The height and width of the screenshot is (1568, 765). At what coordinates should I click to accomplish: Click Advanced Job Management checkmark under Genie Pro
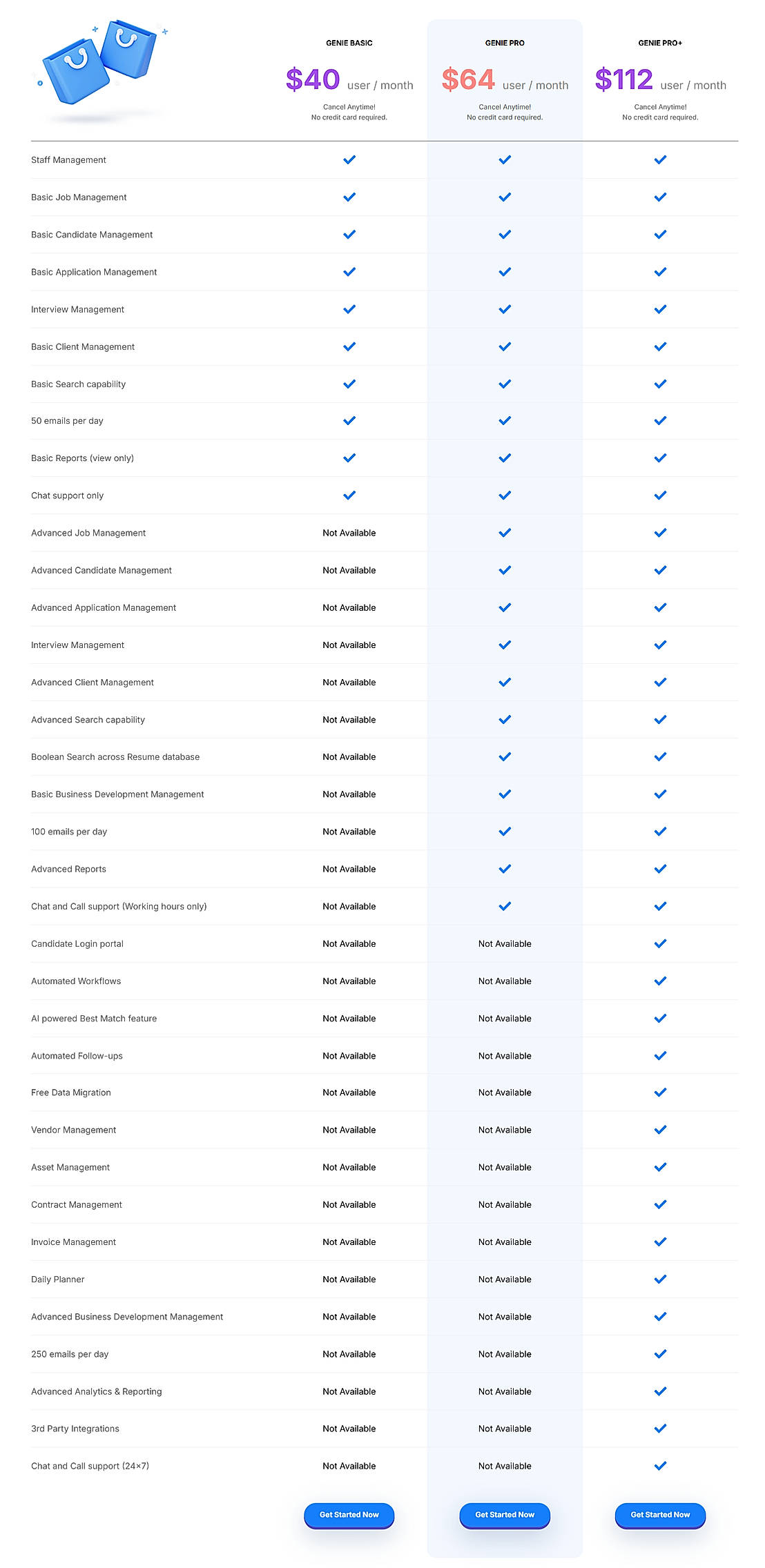tap(505, 533)
